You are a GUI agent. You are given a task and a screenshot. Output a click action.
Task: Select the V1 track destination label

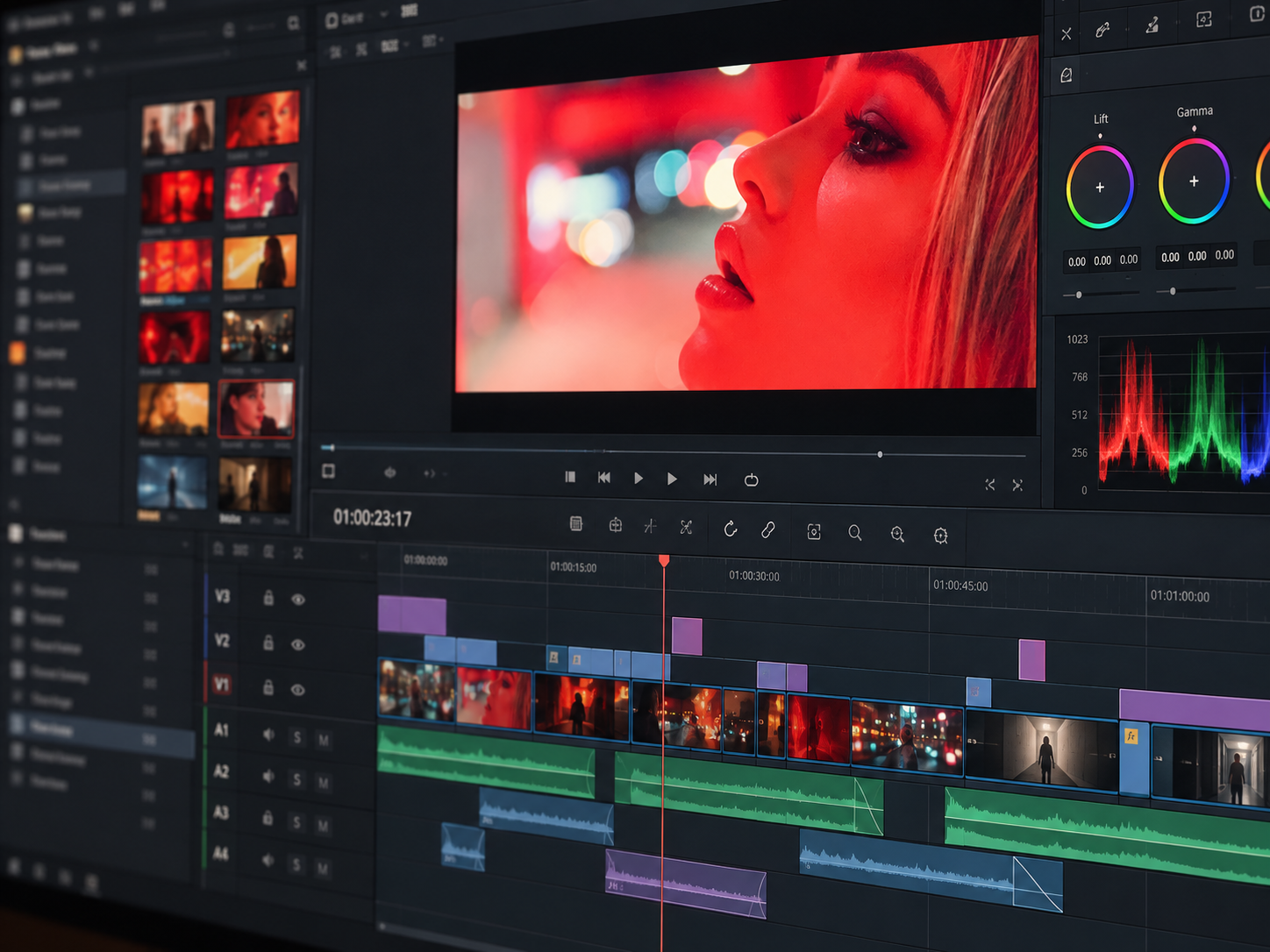(x=222, y=685)
